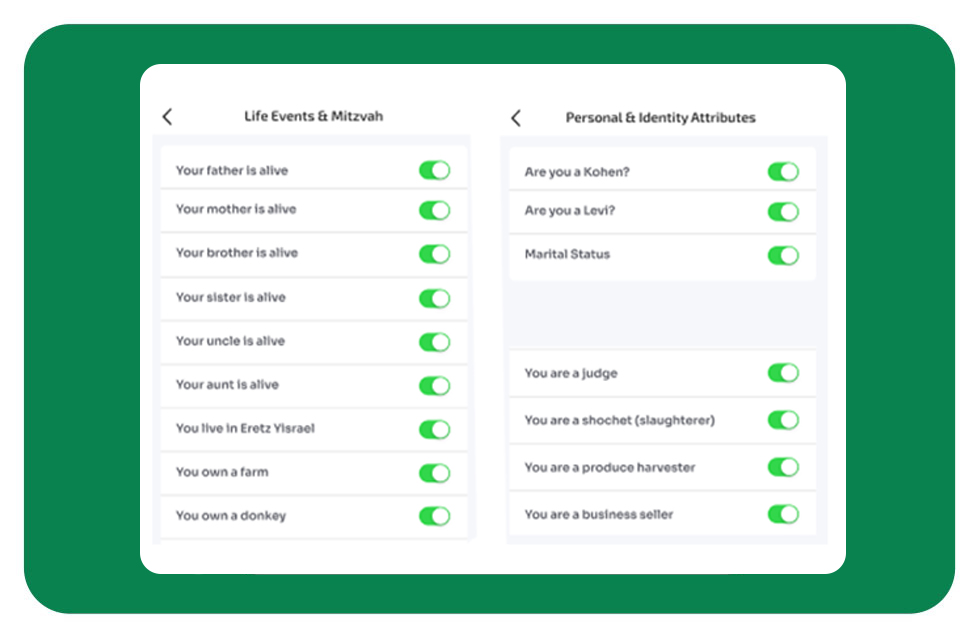Viewport: 969px width, 643px height.
Task: Toggle 'You are a business seller' option
Action: pos(783,514)
